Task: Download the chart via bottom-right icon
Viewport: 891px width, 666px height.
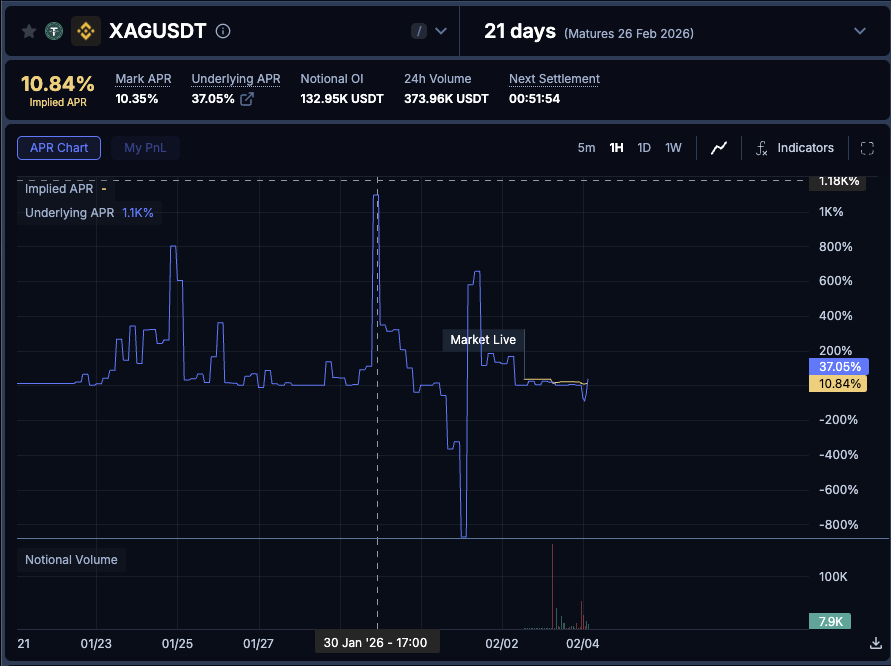Action: pos(875,643)
